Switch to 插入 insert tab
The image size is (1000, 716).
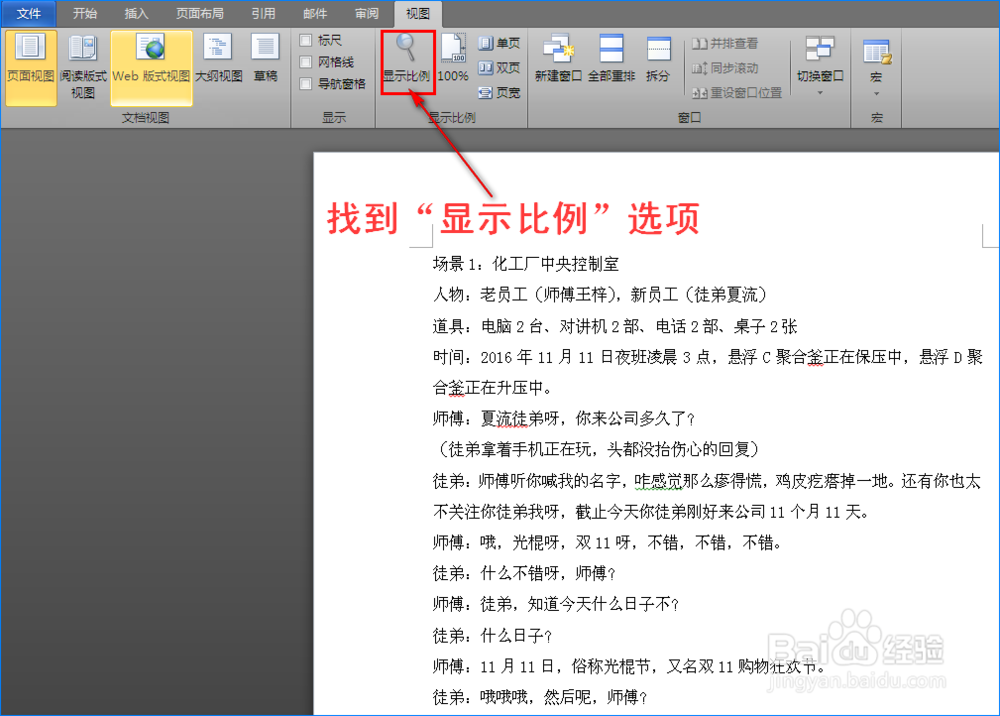136,13
